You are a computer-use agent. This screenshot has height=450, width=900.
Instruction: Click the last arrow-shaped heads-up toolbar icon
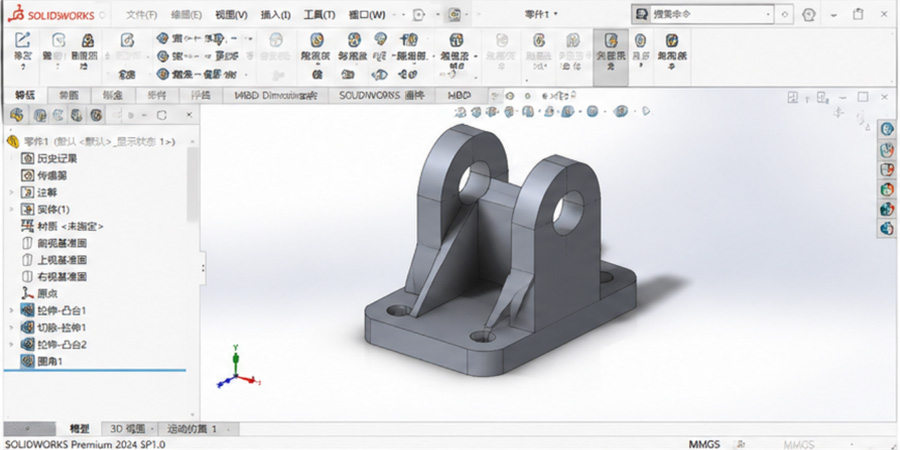coord(646,111)
